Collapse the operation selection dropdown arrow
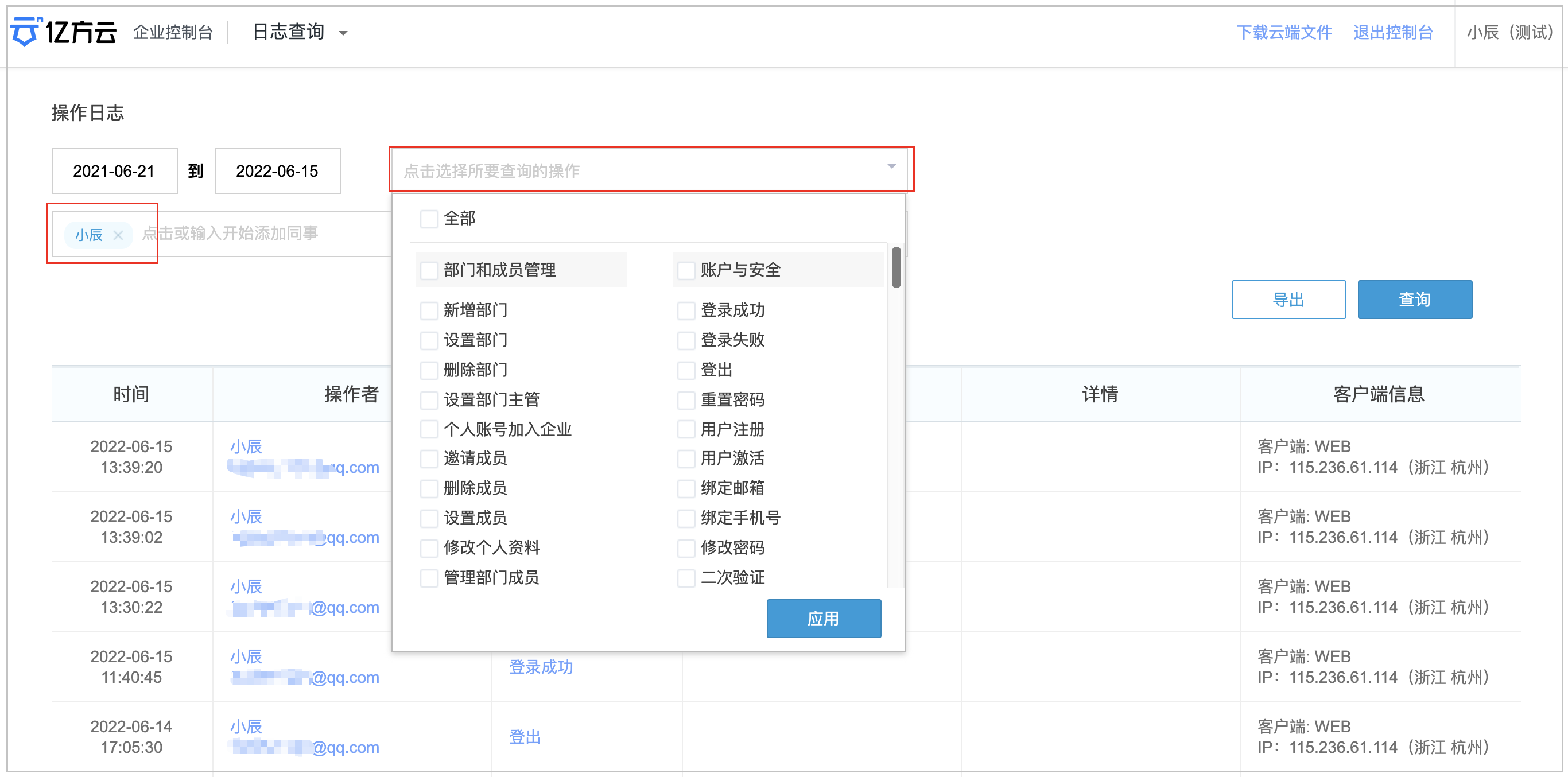The width and height of the screenshot is (1568, 777). [x=891, y=165]
